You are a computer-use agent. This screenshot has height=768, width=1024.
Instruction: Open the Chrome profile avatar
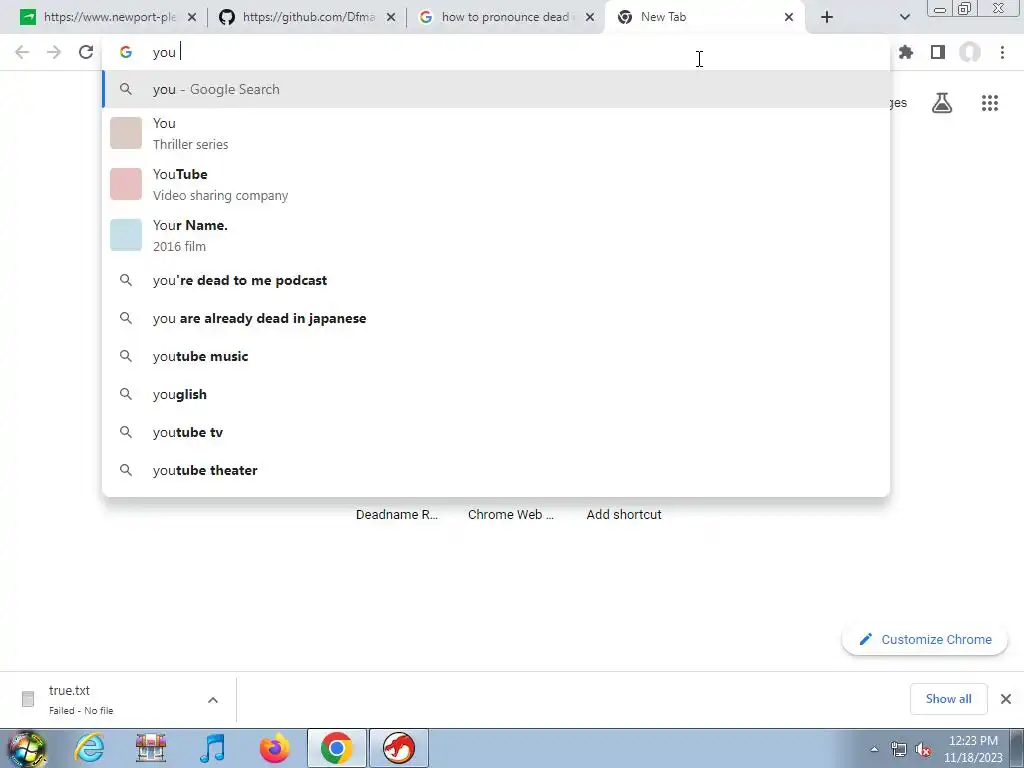tap(970, 52)
